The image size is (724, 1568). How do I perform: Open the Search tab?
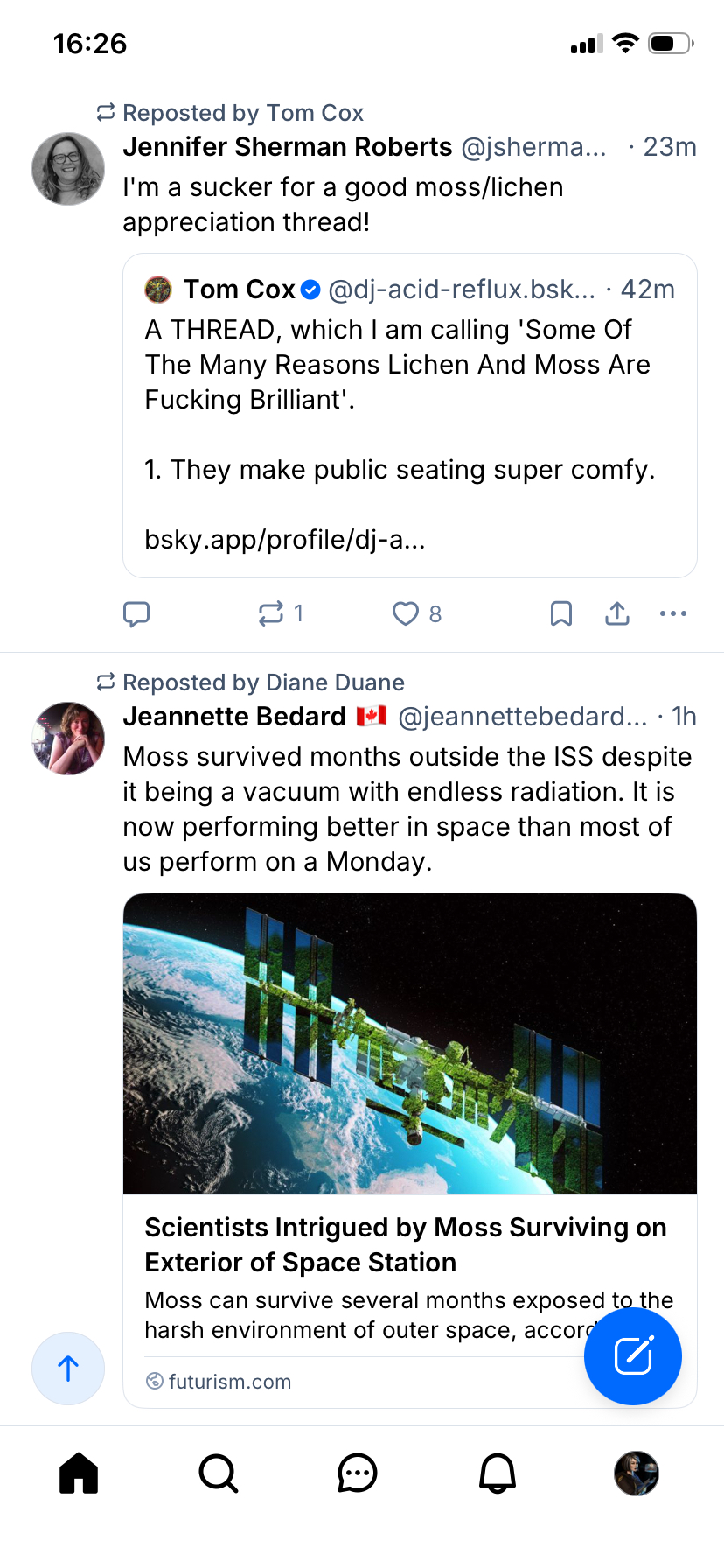[218, 1473]
